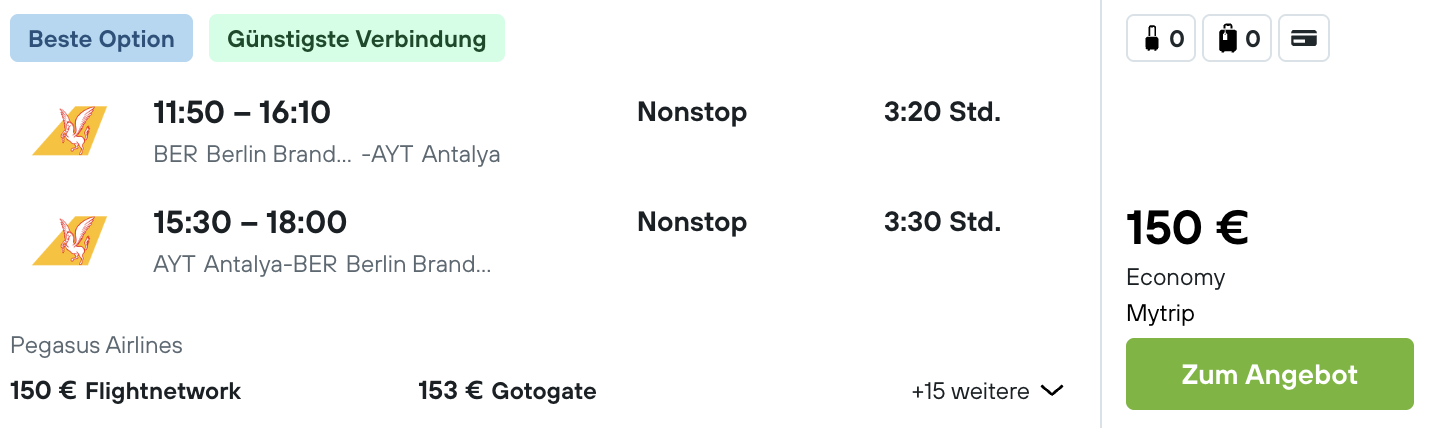Click Pegasus logo on outbound flight

pyautogui.click(x=70, y=131)
